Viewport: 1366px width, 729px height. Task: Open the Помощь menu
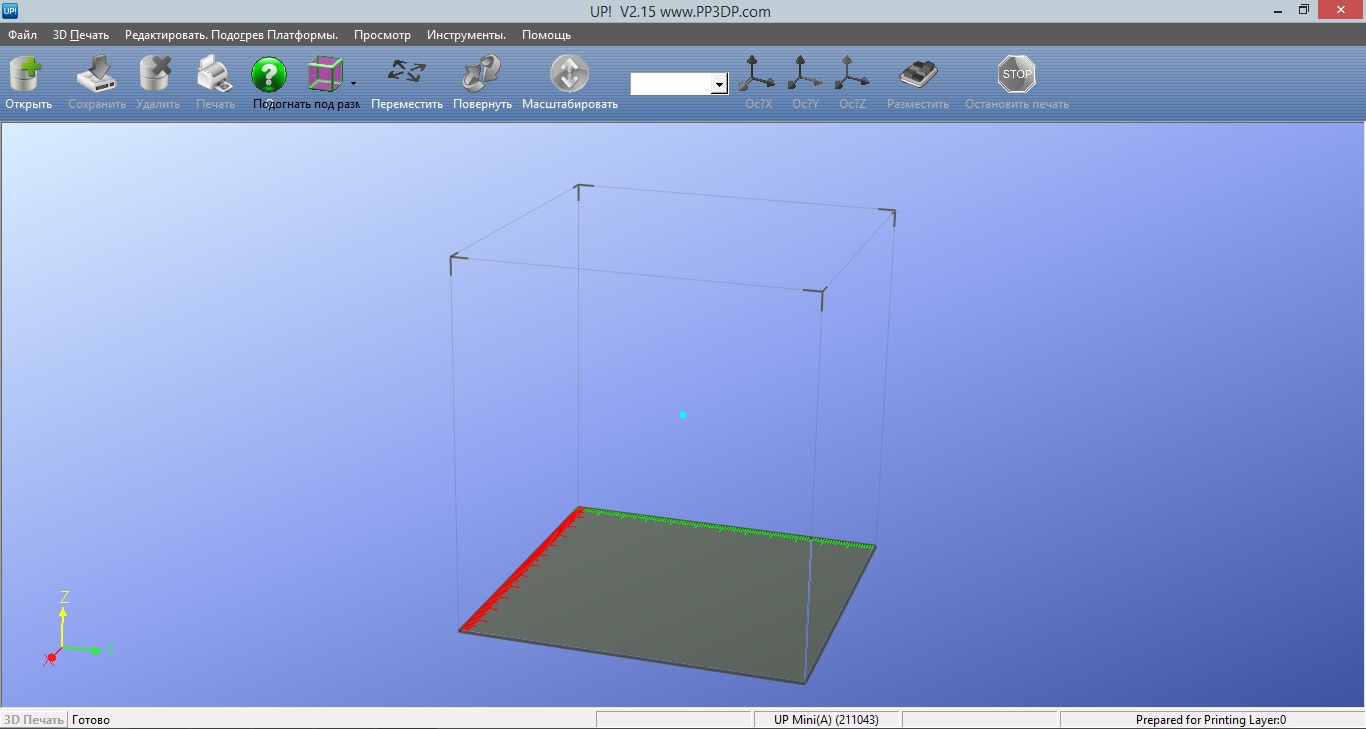pyautogui.click(x=546, y=35)
